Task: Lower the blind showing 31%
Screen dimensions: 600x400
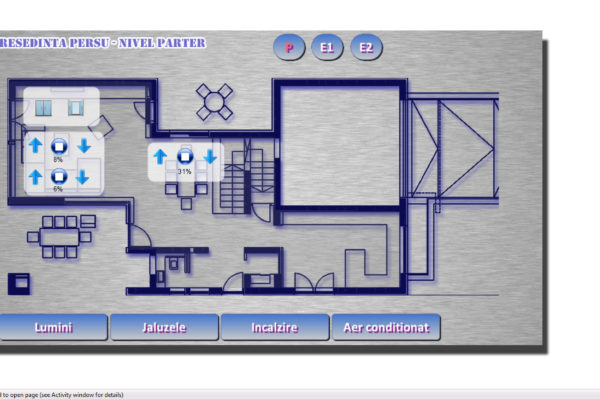Action: tap(210, 157)
